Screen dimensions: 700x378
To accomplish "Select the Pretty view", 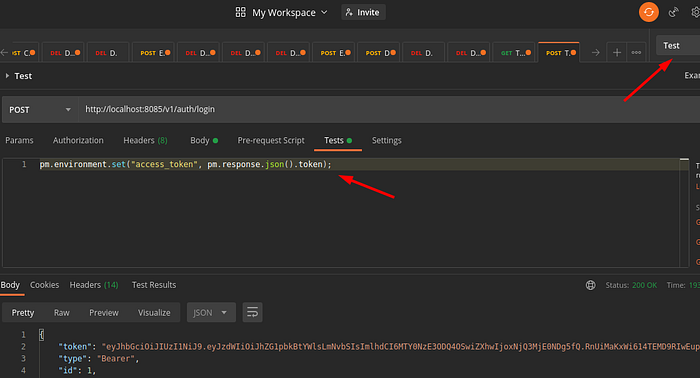I will pyautogui.click(x=23, y=312).
